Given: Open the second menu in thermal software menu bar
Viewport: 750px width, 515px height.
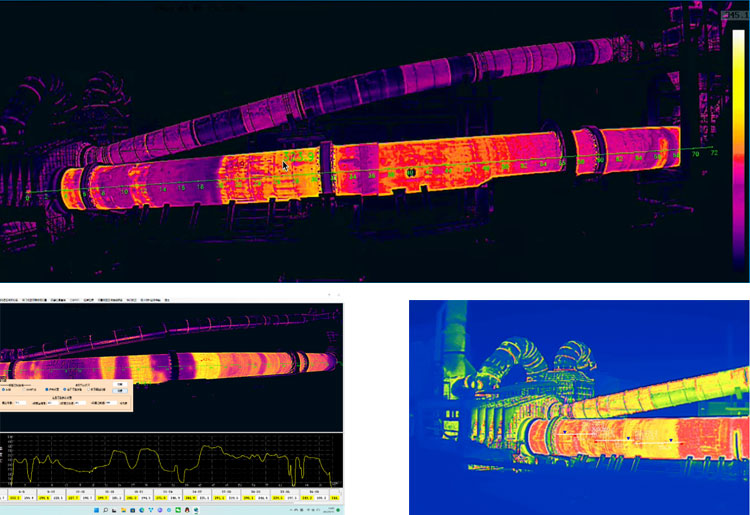Looking at the screenshot, I should [x=34, y=300].
